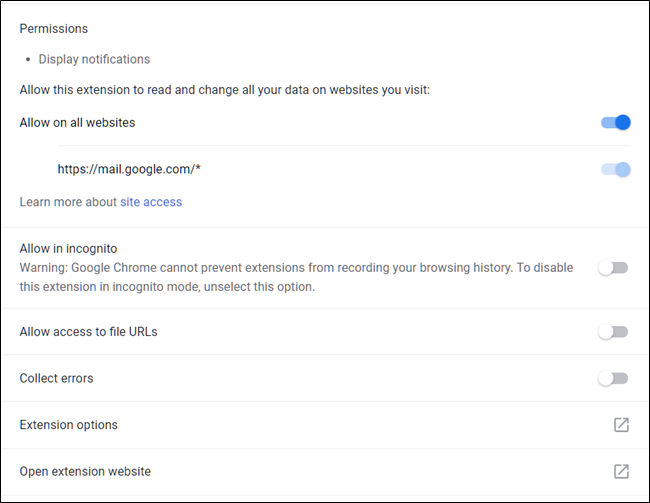Click the Open extension website launch icon
This screenshot has width=650, height=503.
point(621,471)
